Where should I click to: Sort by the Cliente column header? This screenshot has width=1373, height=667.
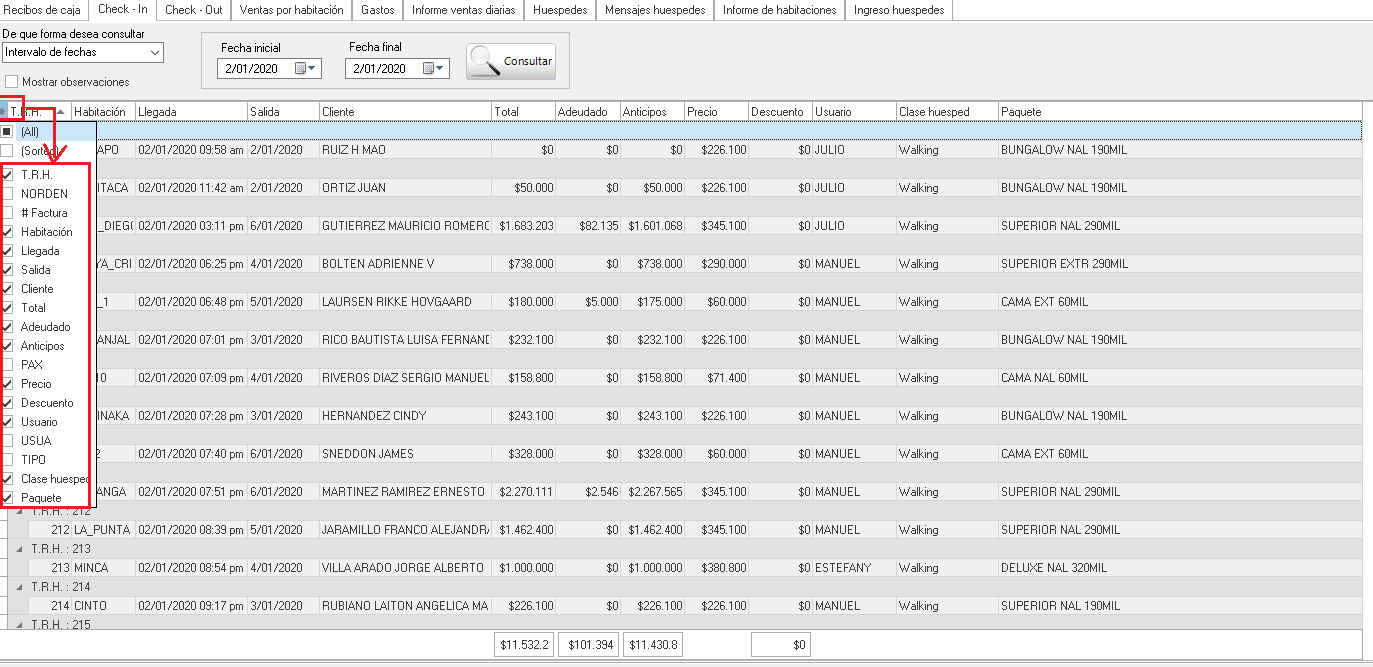[405, 112]
